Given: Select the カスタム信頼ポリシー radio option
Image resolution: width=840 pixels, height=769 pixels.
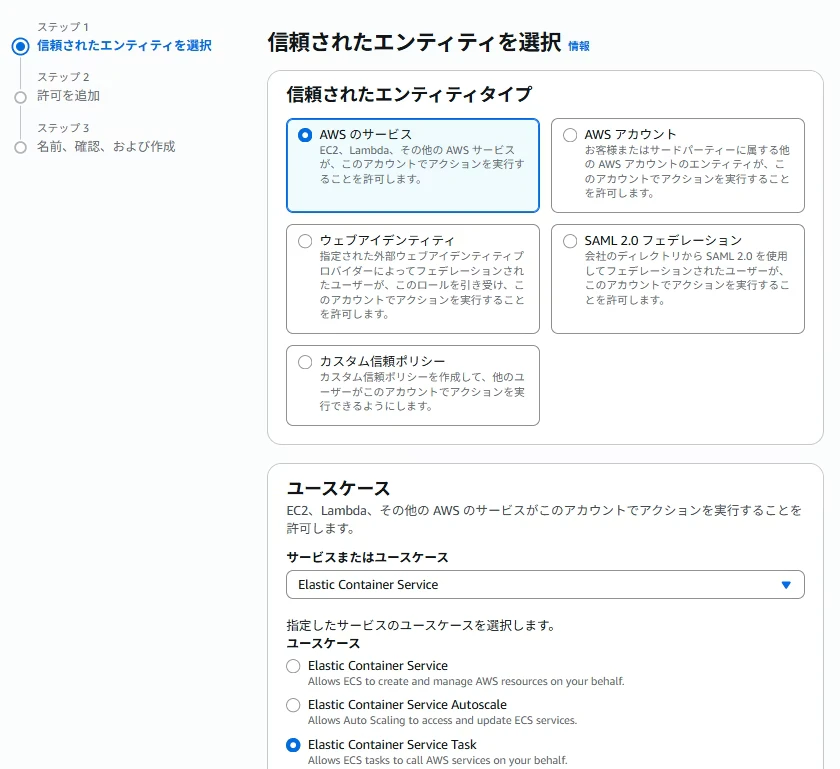Looking at the screenshot, I should pos(305,362).
